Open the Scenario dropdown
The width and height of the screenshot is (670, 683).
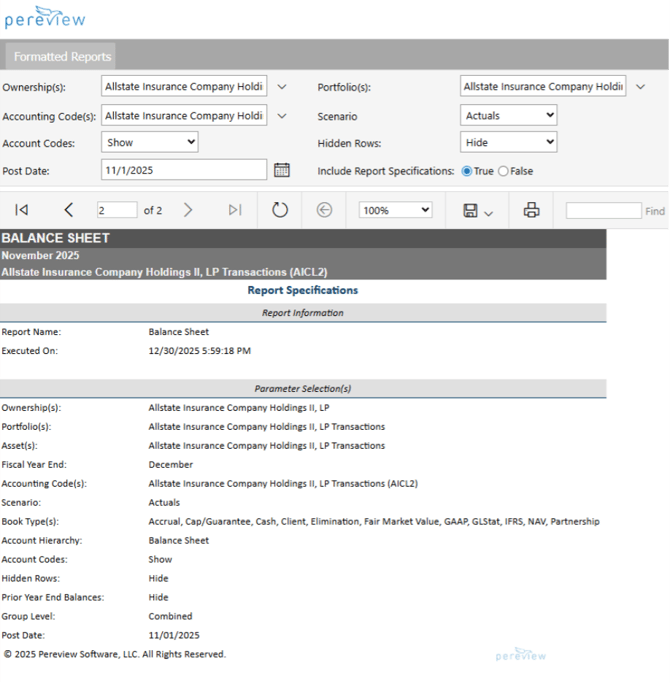[x=508, y=116]
